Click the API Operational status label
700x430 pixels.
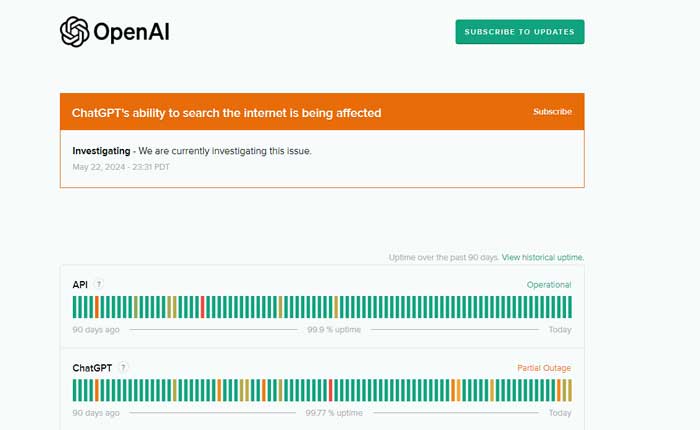pos(548,285)
